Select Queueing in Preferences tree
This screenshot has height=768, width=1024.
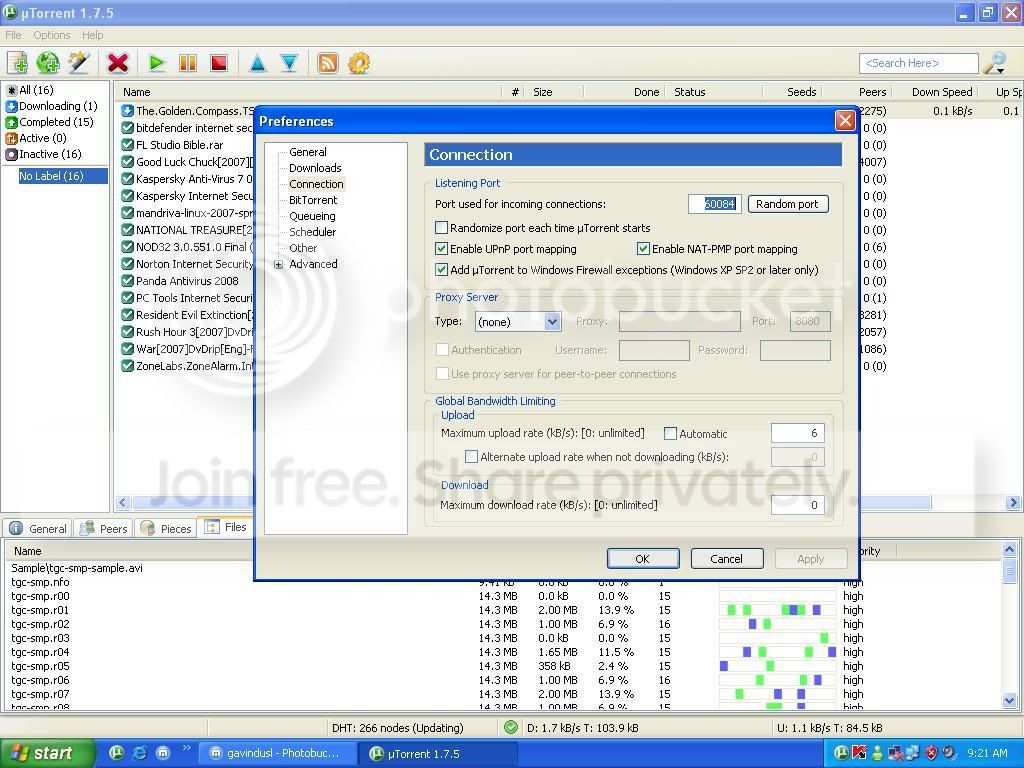312,216
